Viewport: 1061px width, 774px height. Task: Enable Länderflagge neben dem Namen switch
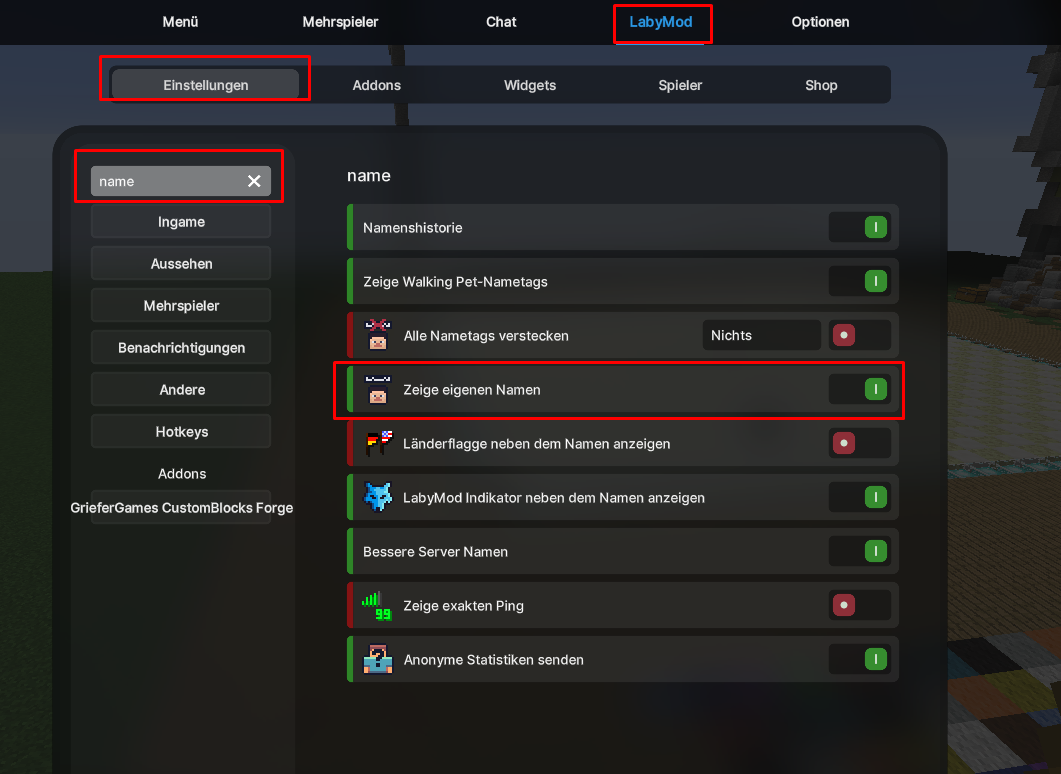(x=859, y=443)
